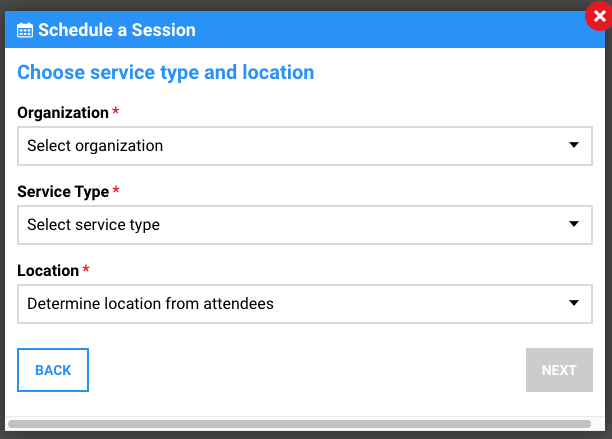Click the caret beside Select service type
Screen dimensions: 612x439
click(573, 224)
